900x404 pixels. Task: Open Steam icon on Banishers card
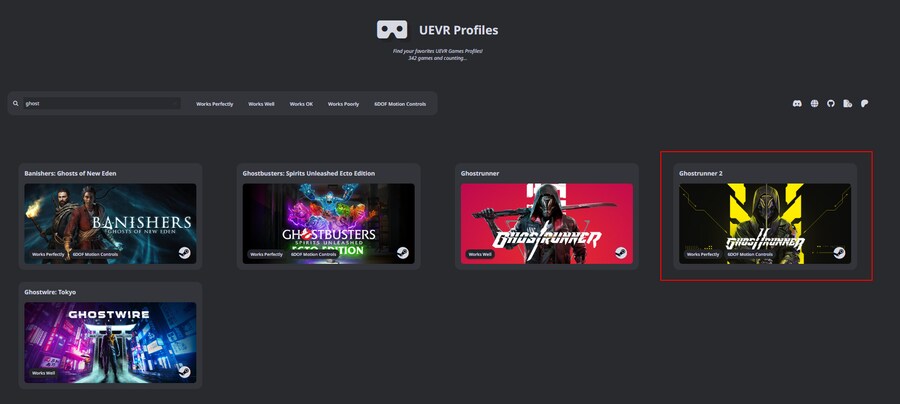click(185, 253)
